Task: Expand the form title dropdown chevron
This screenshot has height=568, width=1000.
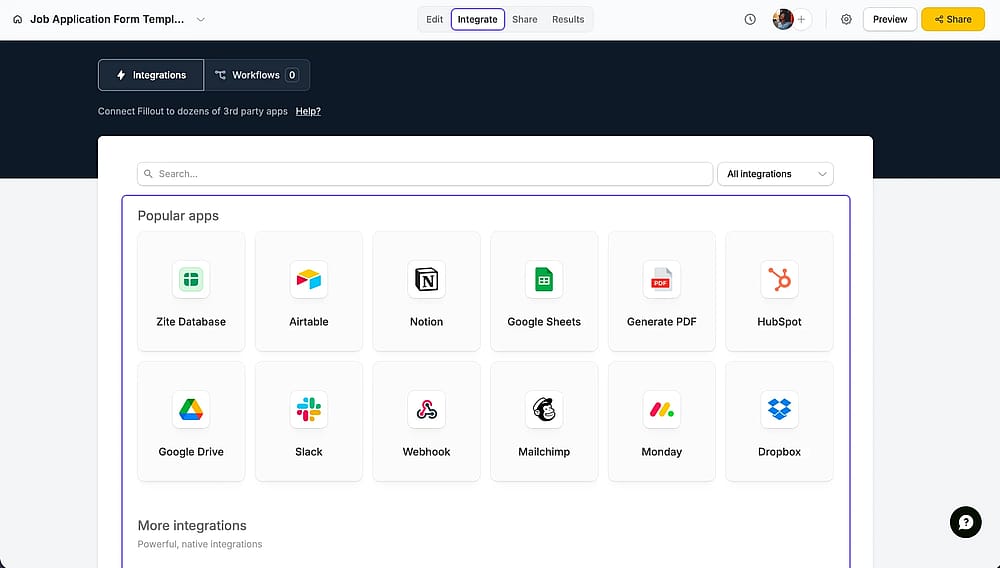Action: (200, 19)
